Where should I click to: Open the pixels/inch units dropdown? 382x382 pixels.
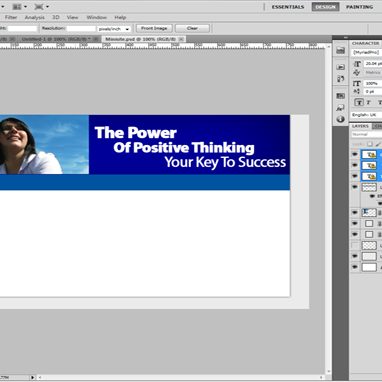[114, 29]
